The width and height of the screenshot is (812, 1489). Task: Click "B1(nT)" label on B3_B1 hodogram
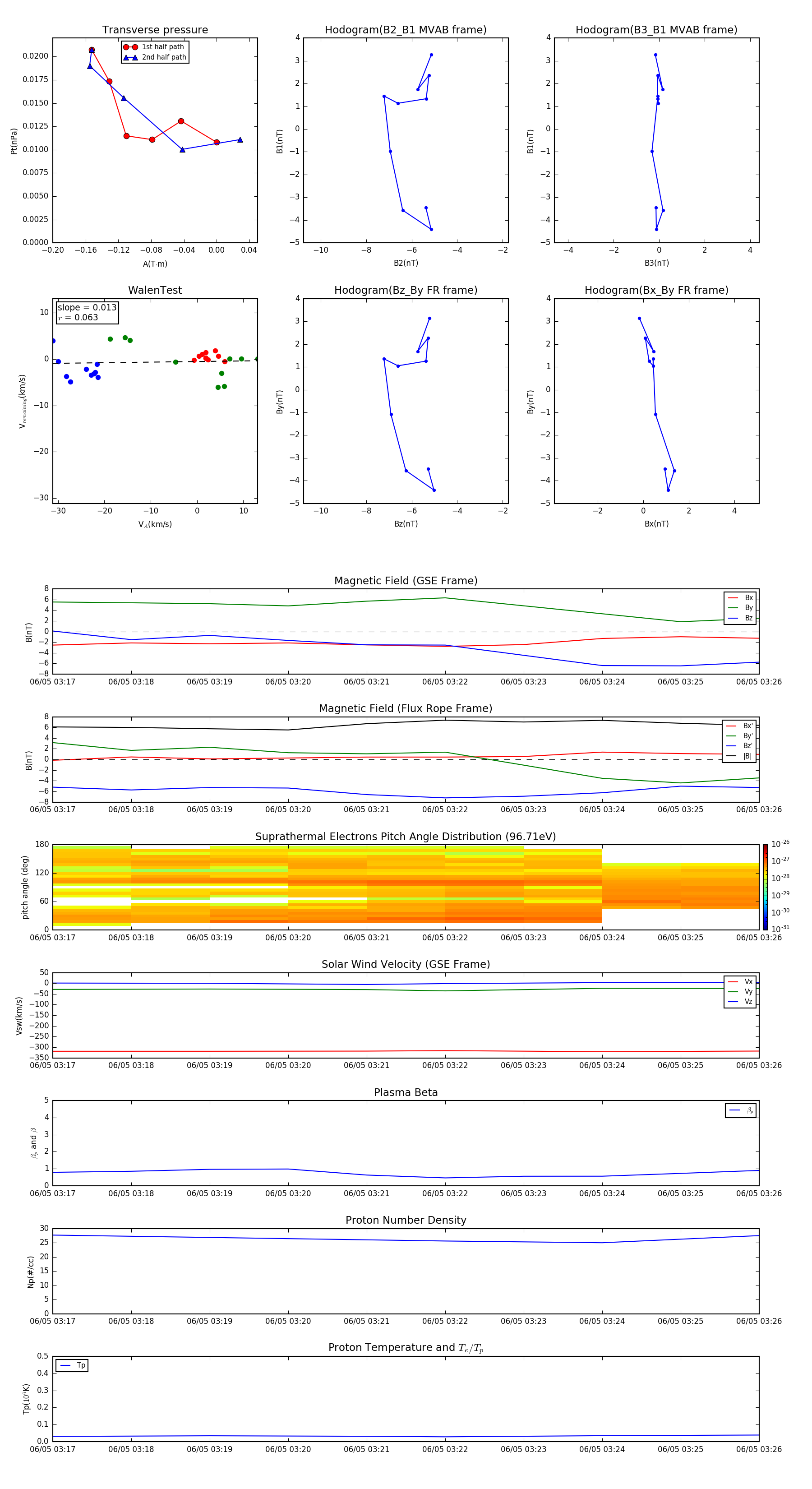tap(531, 140)
